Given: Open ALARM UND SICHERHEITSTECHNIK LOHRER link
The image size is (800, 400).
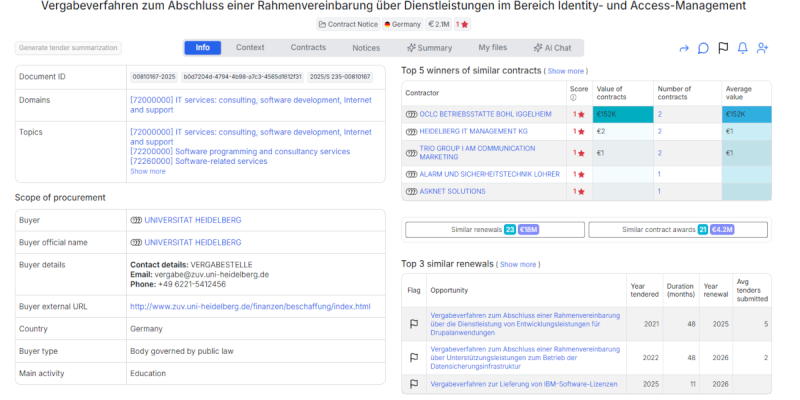Looking at the screenshot, I should [x=489, y=174].
